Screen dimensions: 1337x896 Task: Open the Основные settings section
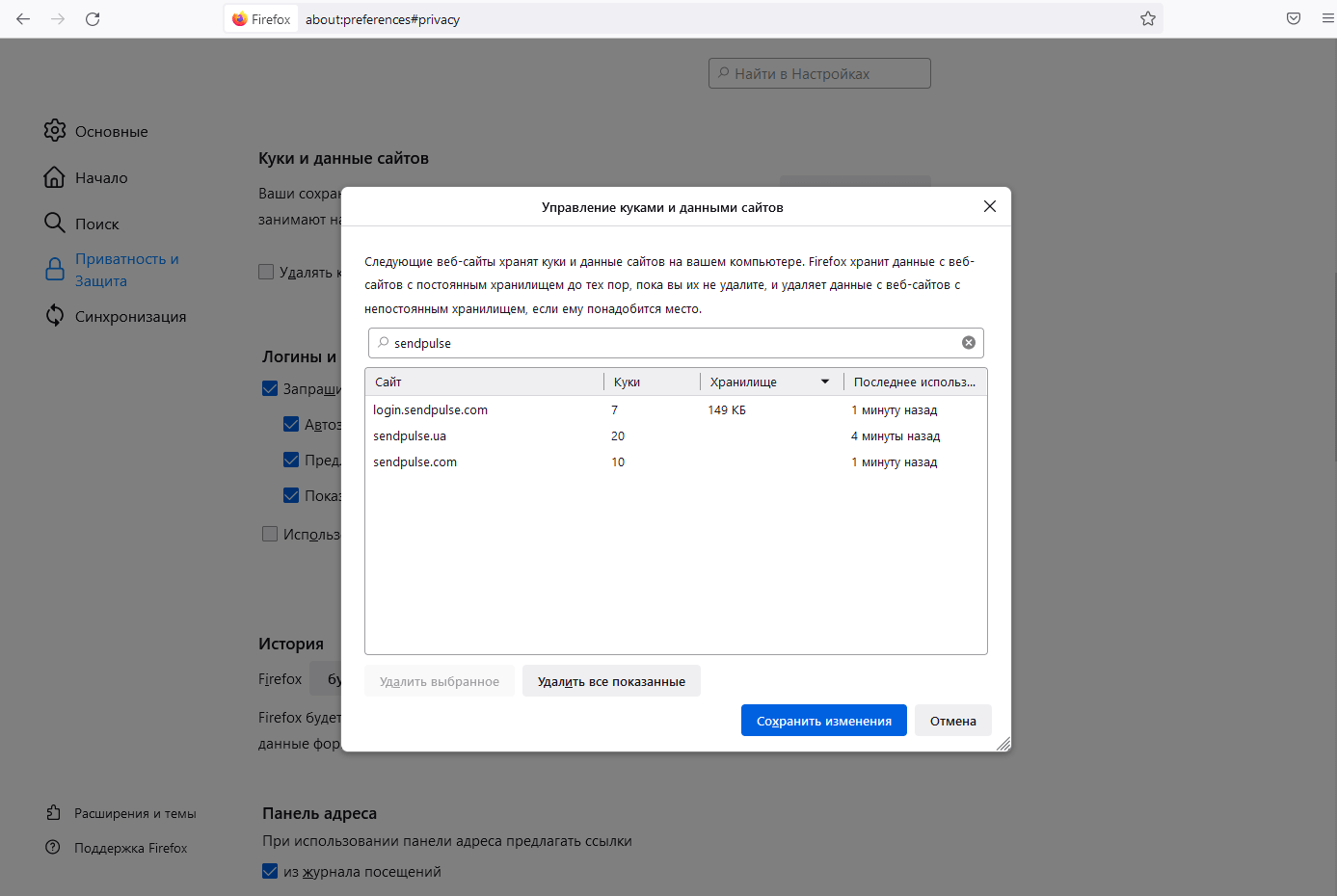[96, 131]
